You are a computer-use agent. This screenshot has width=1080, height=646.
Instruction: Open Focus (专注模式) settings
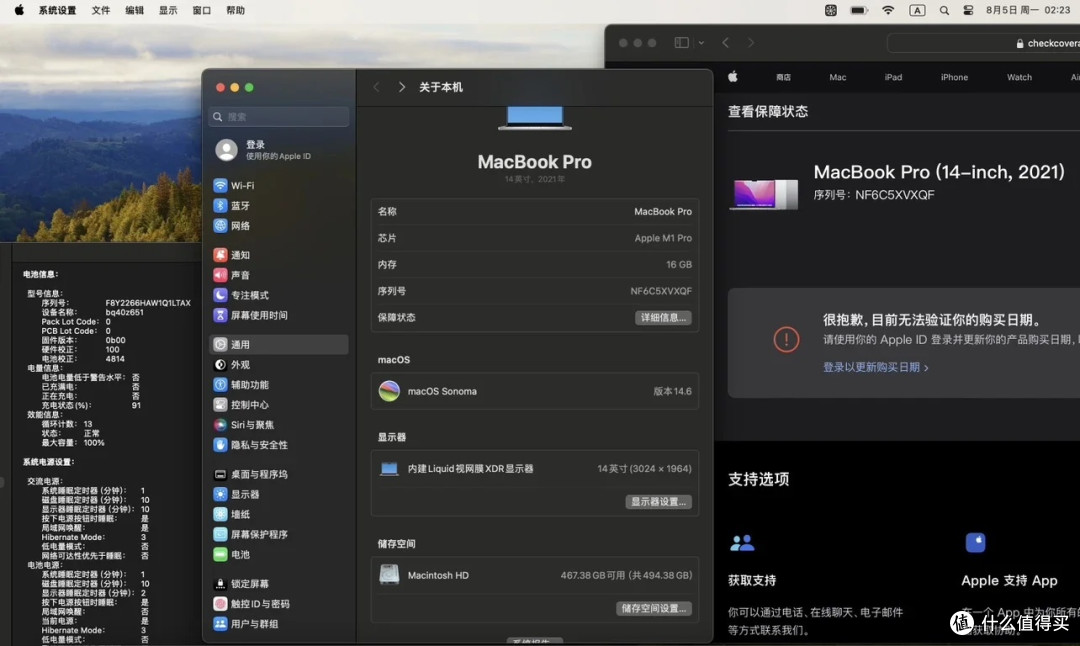point(279,295)
